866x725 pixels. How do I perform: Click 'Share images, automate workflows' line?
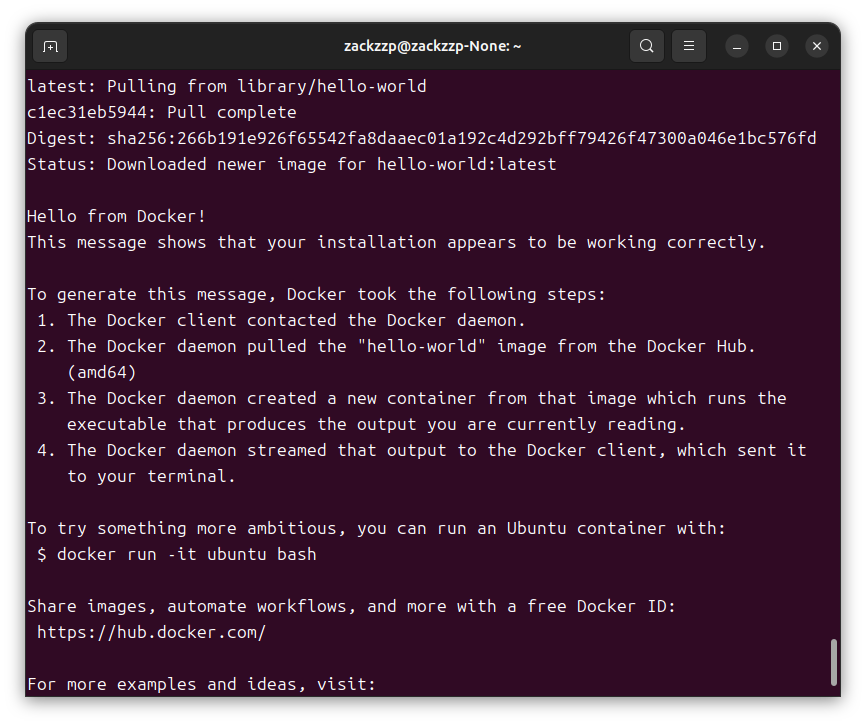351,606
